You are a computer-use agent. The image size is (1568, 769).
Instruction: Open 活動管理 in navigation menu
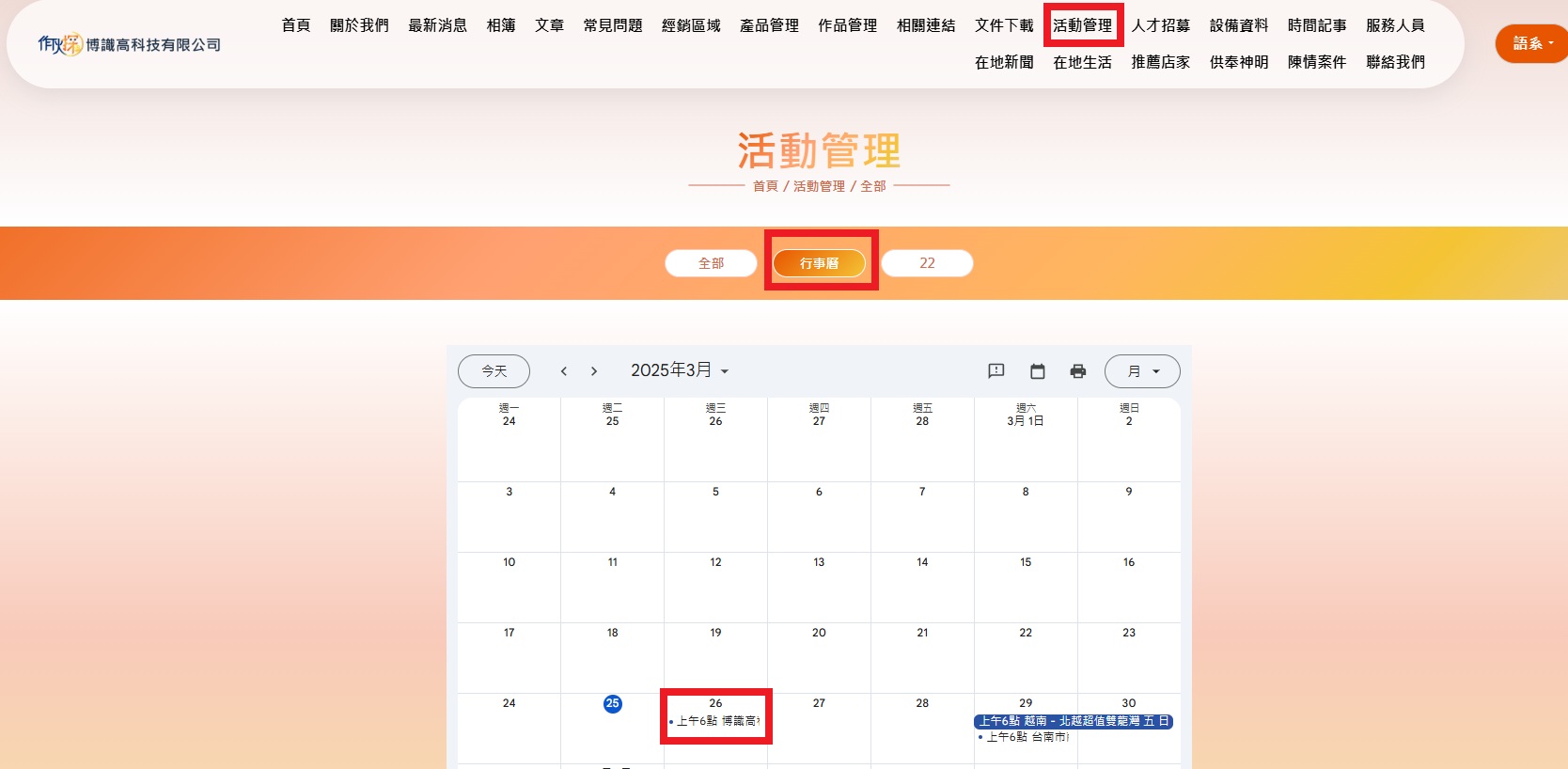pyautogui.click(x=1082, y=25)
